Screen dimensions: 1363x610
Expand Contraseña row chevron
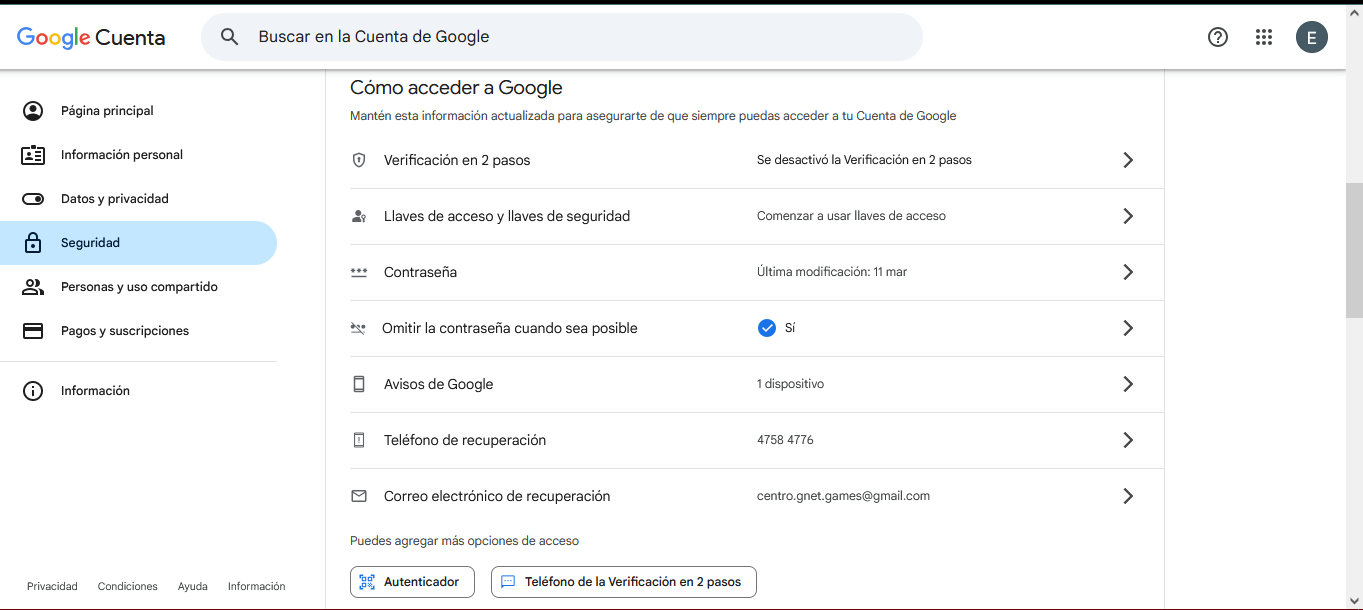click(x=1128, y=272)
